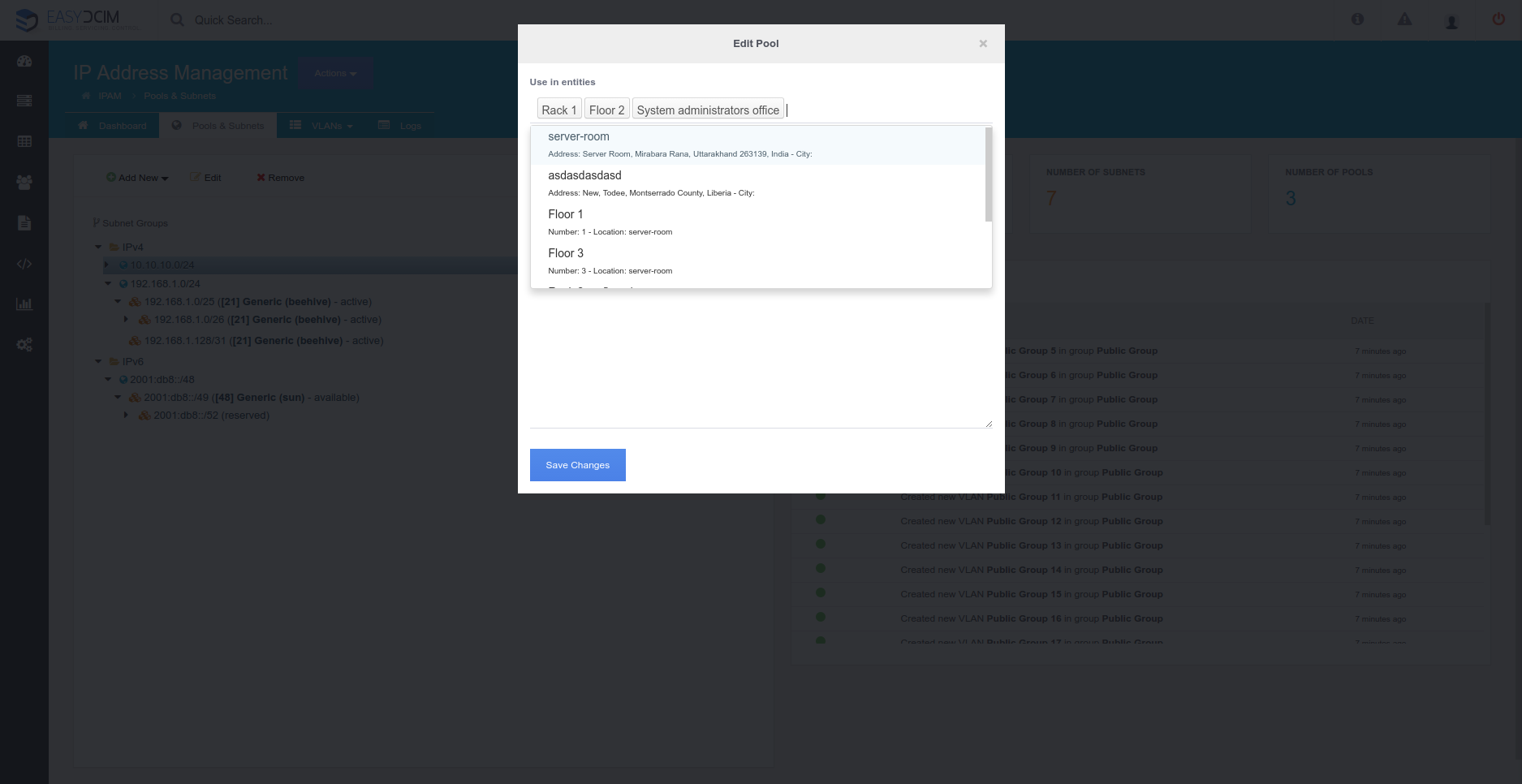
Task: Open the servers list icon in sidebar
Action: pos(24,101)
